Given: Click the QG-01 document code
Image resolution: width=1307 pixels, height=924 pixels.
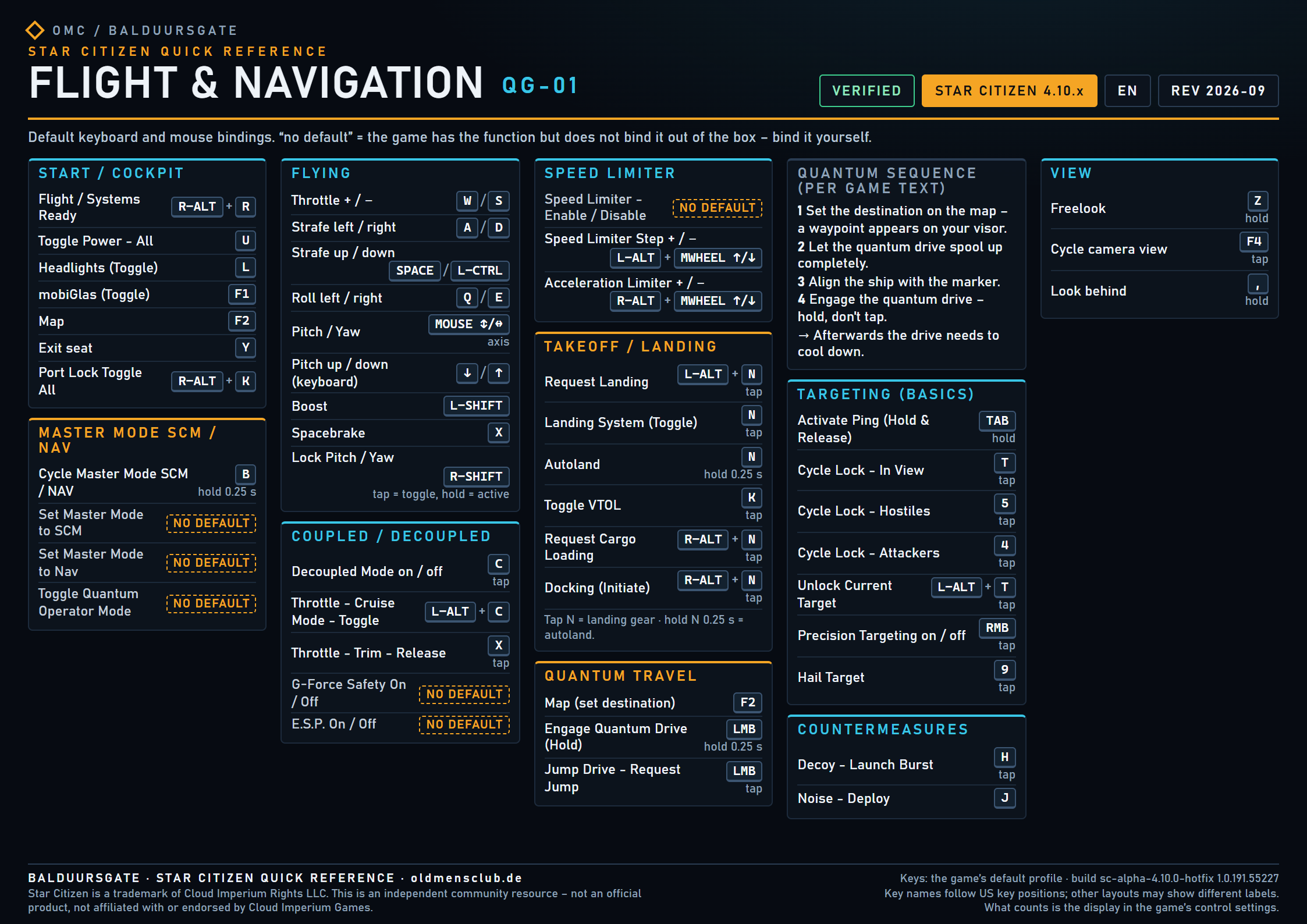Looking at the screenshot, I should (539, 86).
